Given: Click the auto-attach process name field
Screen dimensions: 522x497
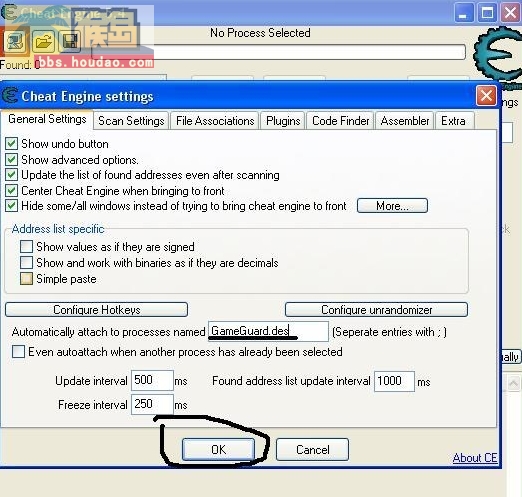Looking at the screenshot, I should [x=268, y=331].
